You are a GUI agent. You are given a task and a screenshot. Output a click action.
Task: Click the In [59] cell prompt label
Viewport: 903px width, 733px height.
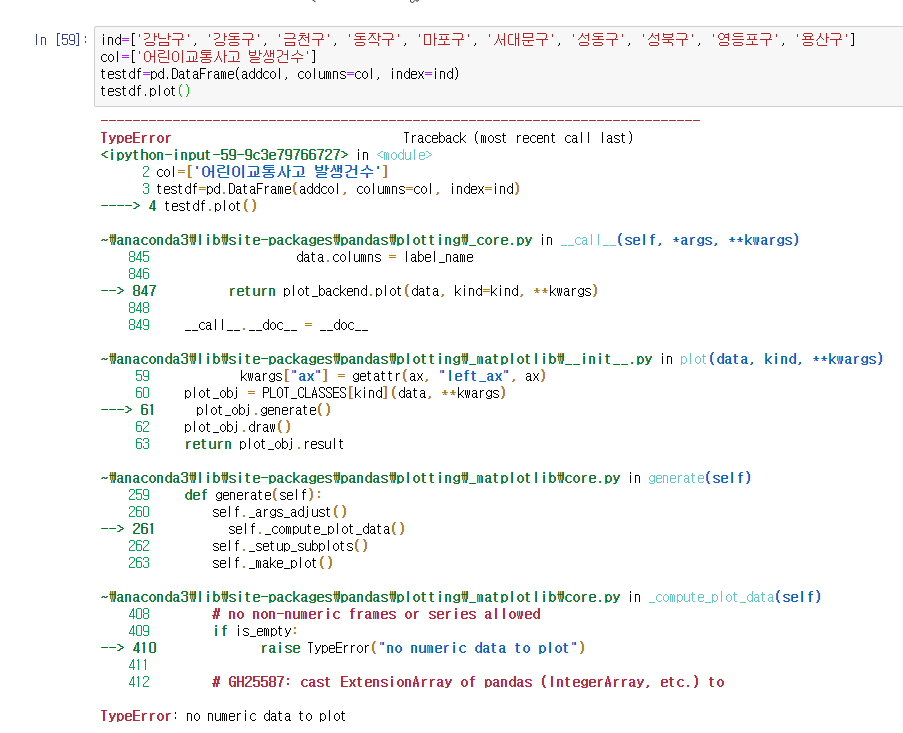pyautogui.click(x=60, y=40)
